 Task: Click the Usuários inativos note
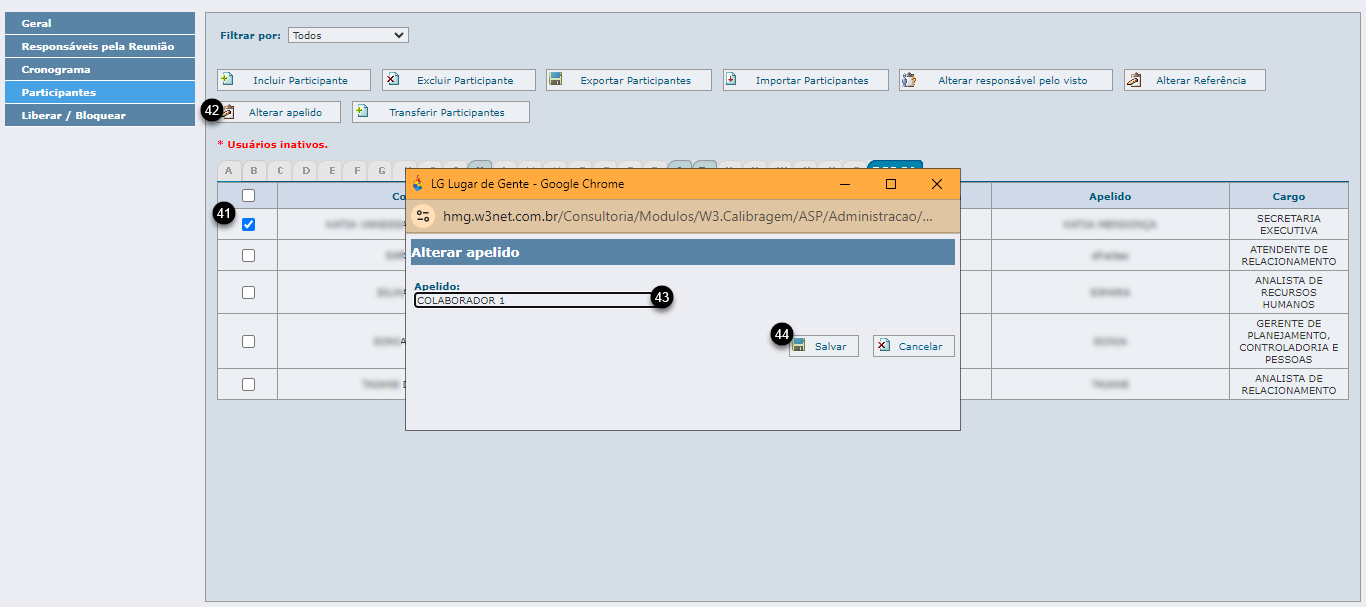click(273, 145)
